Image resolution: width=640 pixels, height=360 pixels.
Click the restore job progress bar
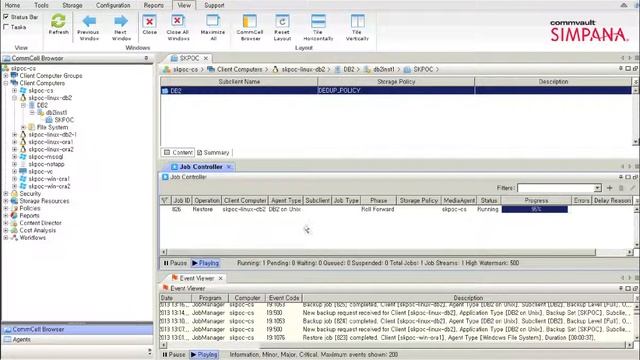(x=535, y=209)
